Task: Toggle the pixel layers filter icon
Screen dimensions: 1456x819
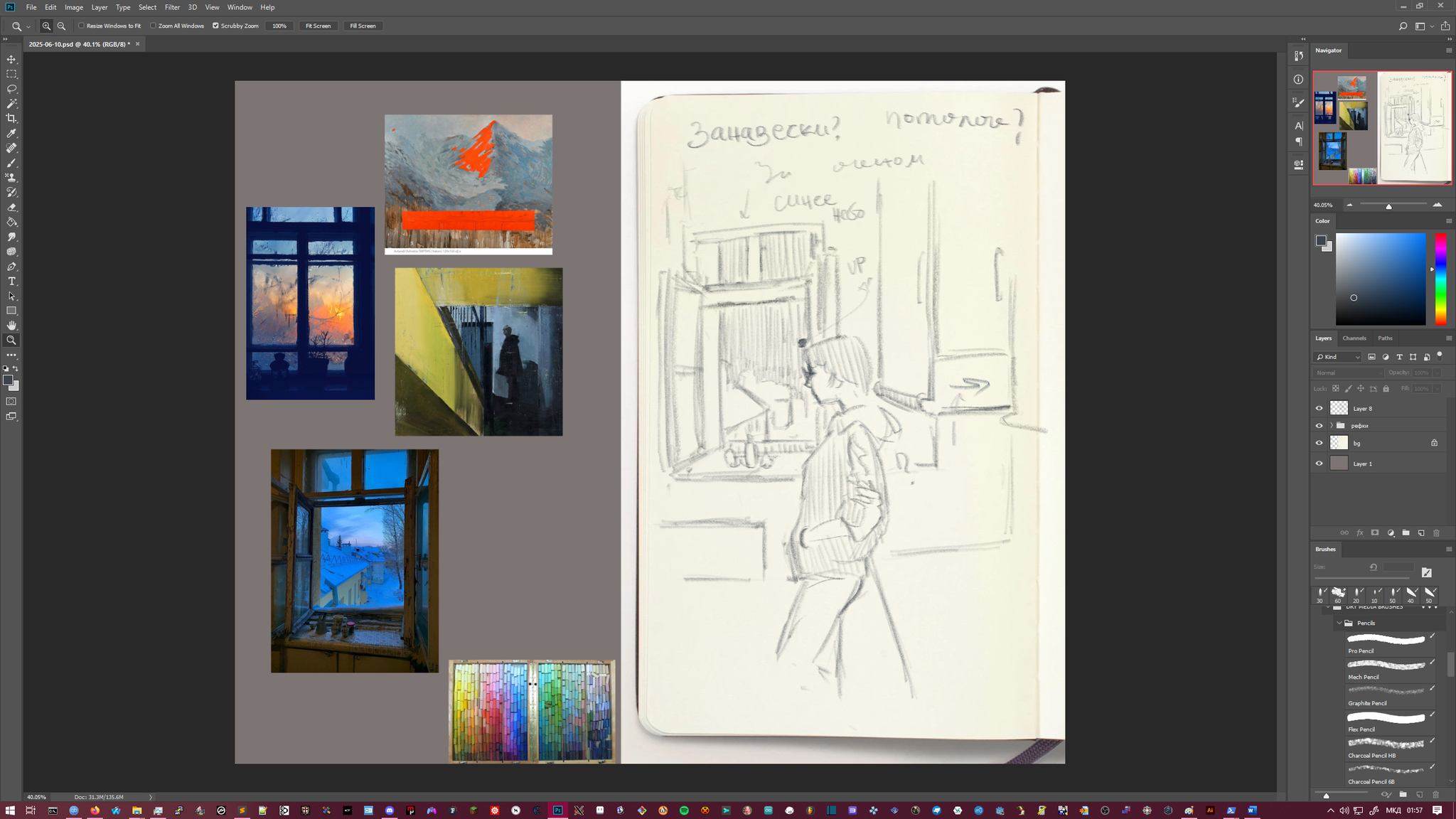Action: click(x=1372, y=357)
